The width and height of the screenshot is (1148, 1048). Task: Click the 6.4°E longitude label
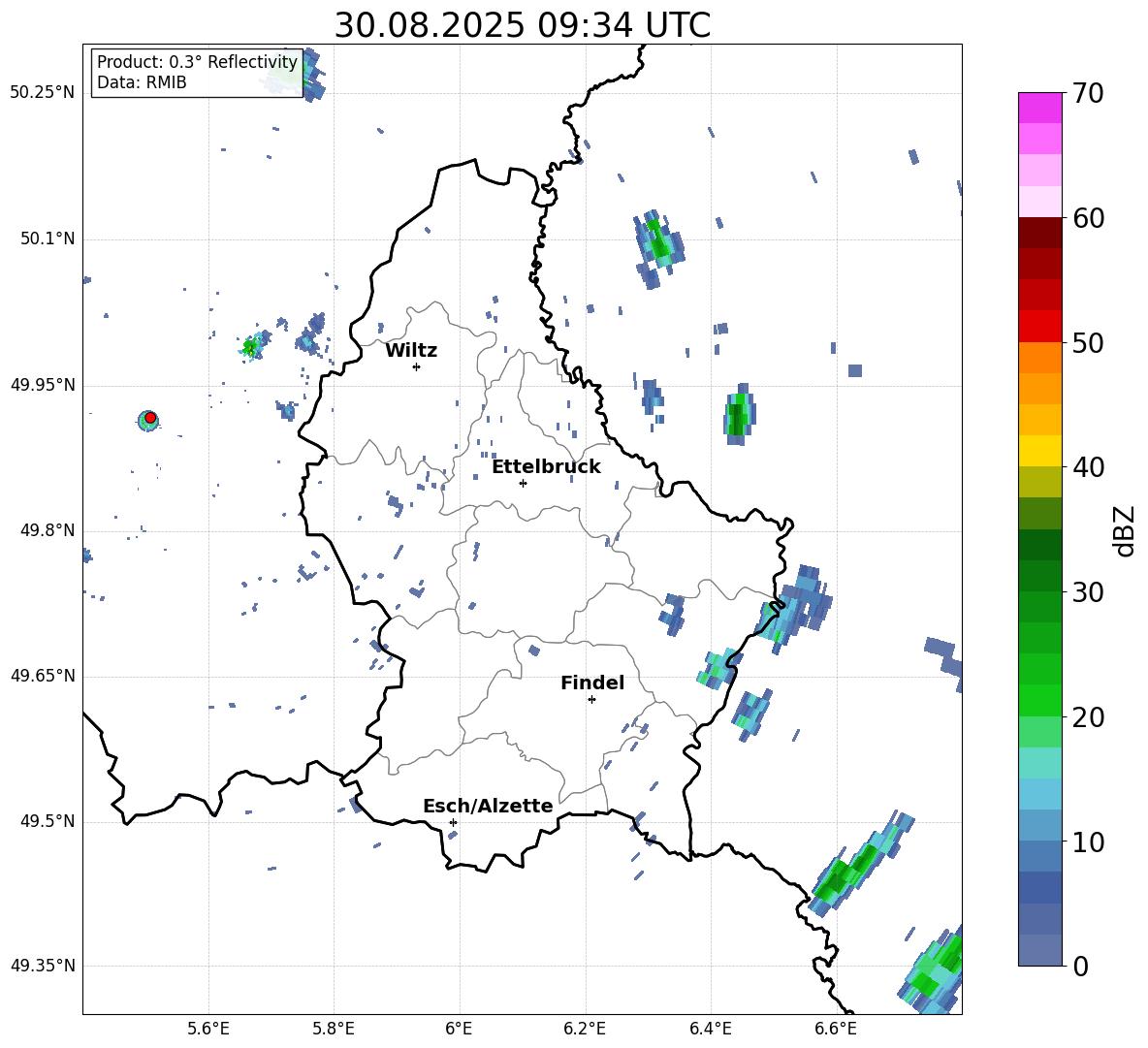[x=710, y=1029]
